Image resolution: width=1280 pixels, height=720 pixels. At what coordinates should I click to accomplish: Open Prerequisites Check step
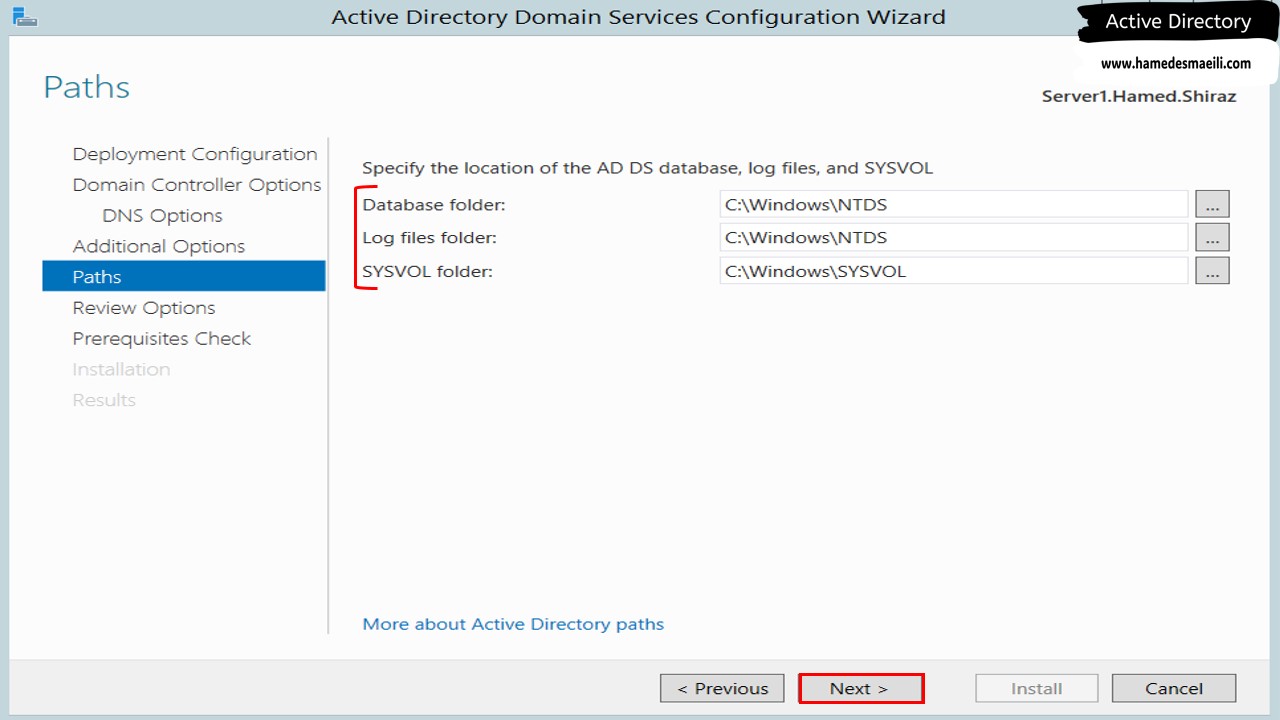pos(161,339)
